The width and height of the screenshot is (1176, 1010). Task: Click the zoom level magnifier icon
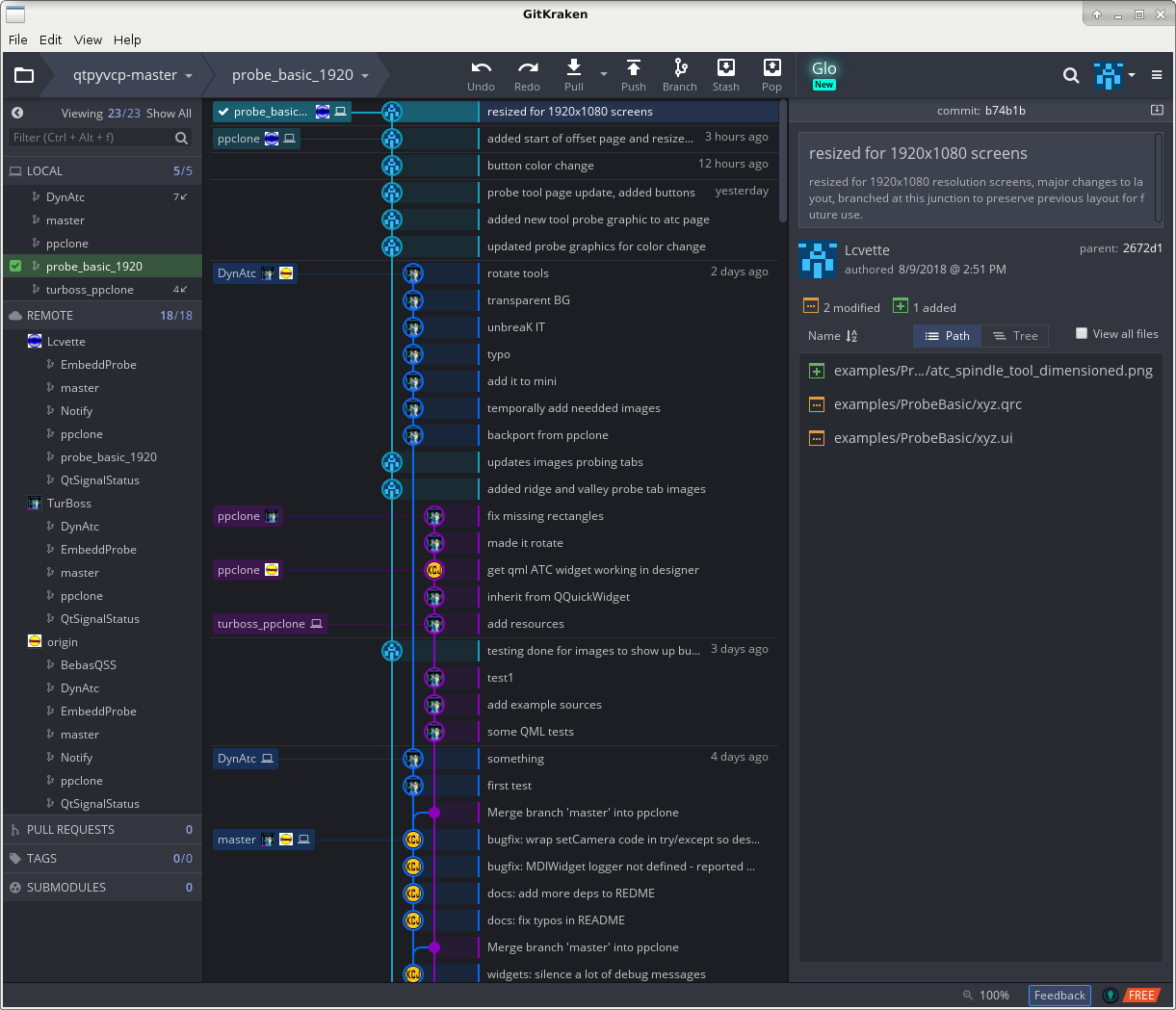[967, 996]
